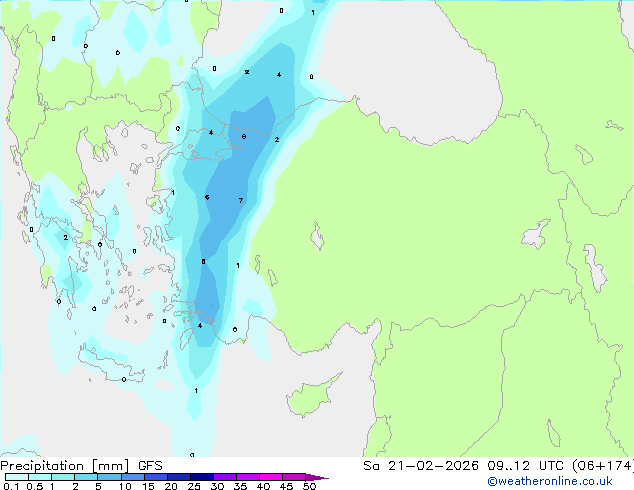Click the above-50 mm arrow tip of legend
Image resolution: width=634 pixels, height=490 pixels.
317,477
